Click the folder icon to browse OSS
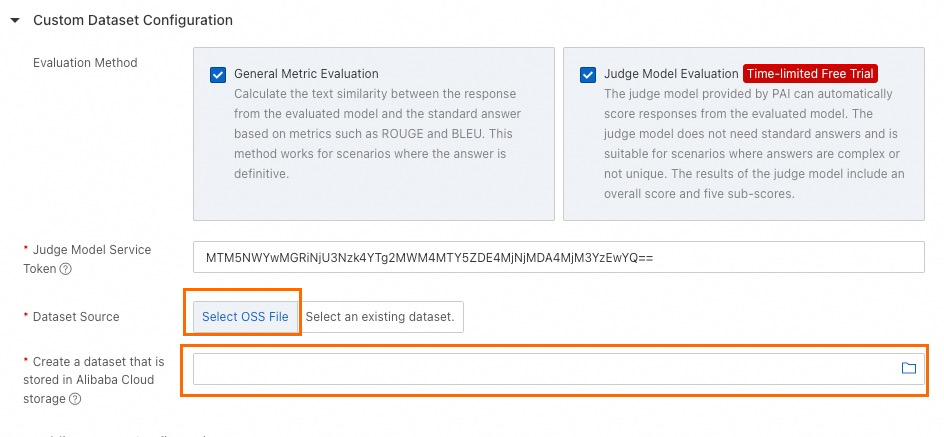The image size is (944, 437). coord(908,368)
